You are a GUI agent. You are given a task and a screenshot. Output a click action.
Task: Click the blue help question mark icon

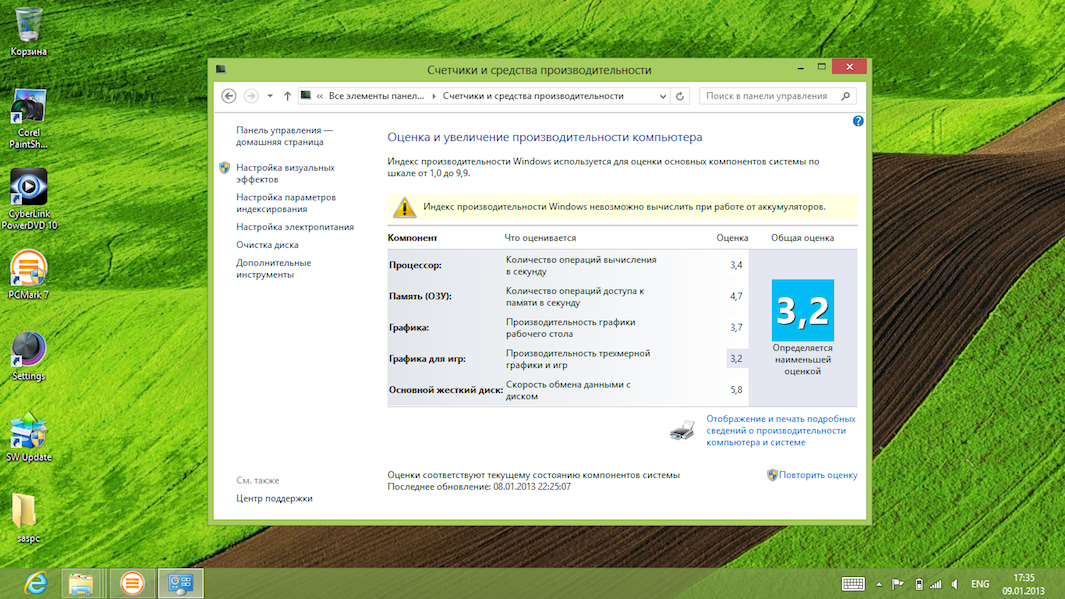858,121
